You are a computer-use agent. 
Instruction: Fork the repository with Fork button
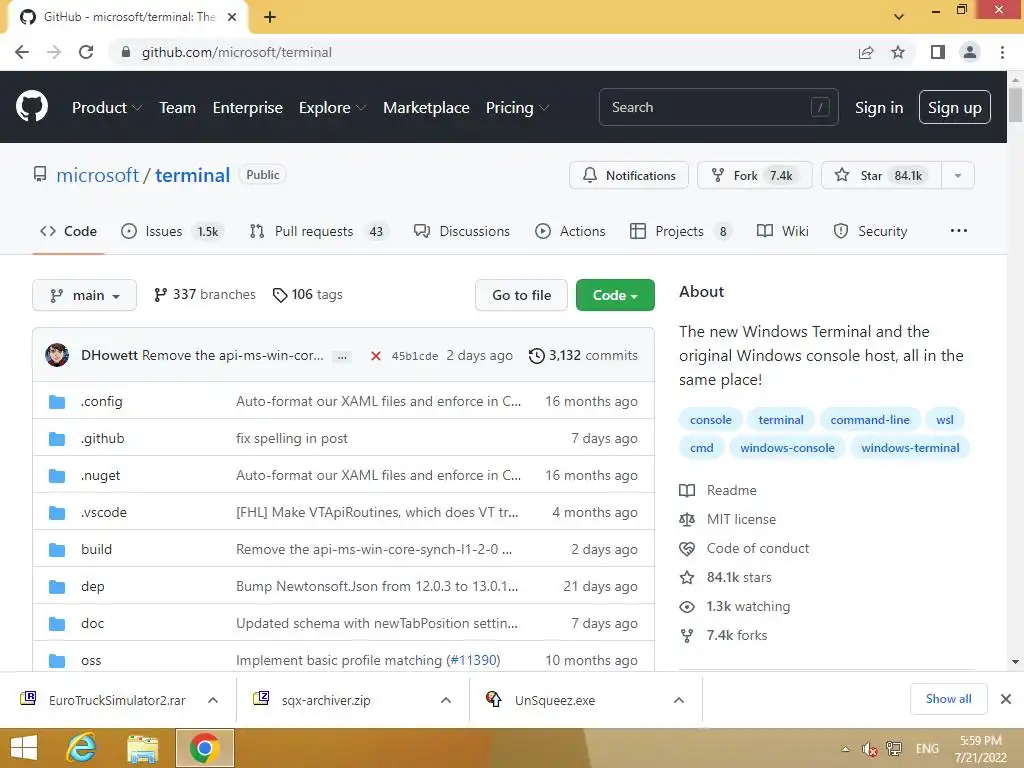click(x=755, y=176)
